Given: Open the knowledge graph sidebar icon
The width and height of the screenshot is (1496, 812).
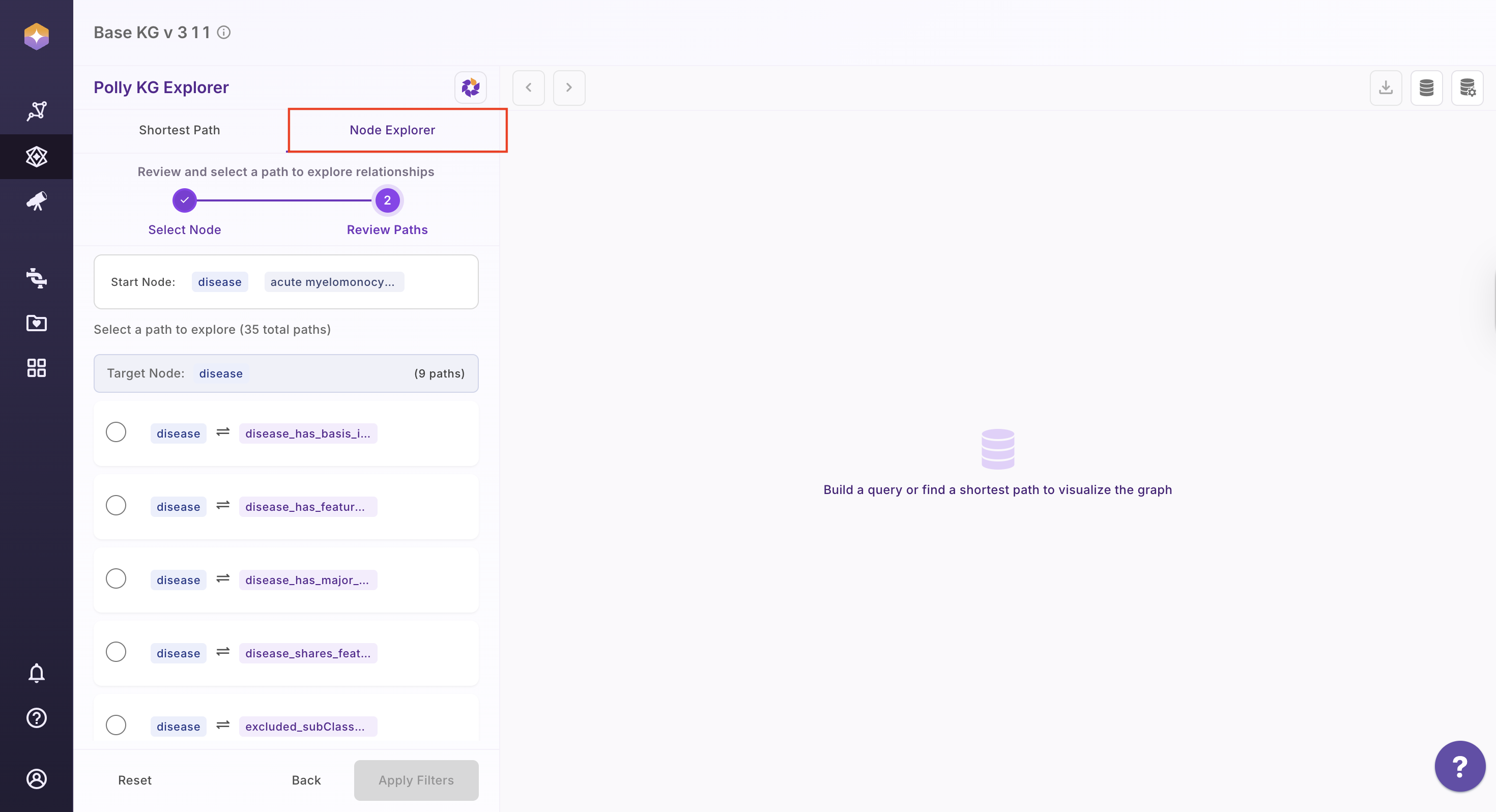Looking at the screenshot, I should point(36,157).
